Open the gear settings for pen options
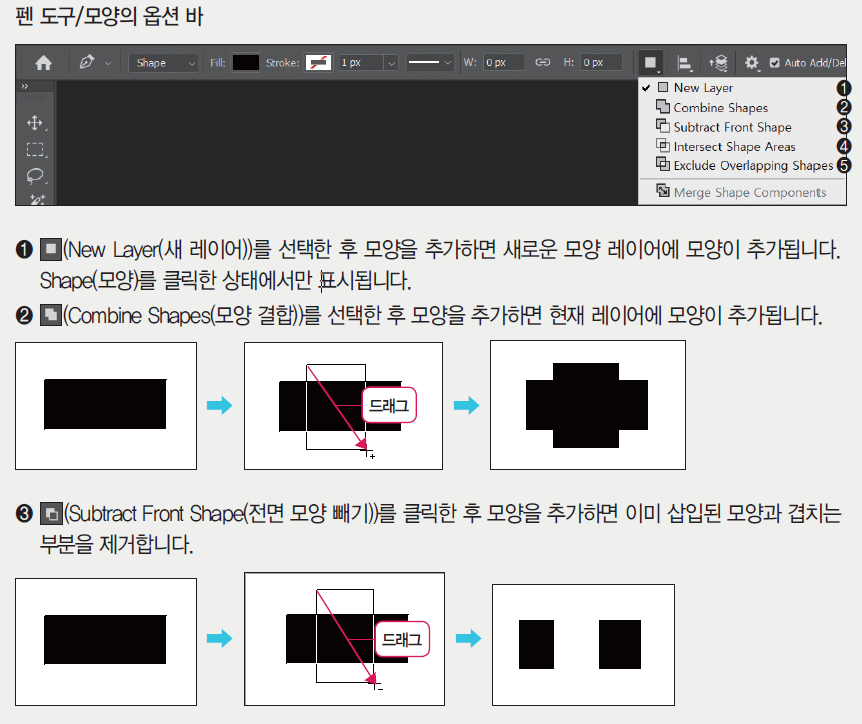862x724 pixels. [x=752, y=62]
